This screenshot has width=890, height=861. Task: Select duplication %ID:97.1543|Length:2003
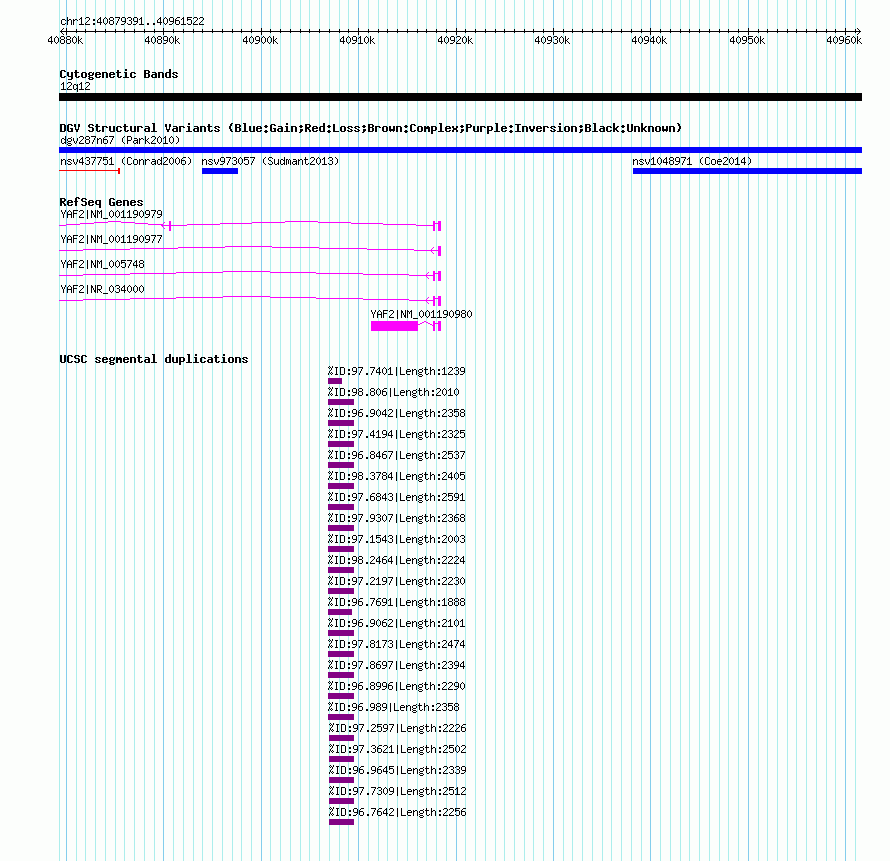coord(341,549)
